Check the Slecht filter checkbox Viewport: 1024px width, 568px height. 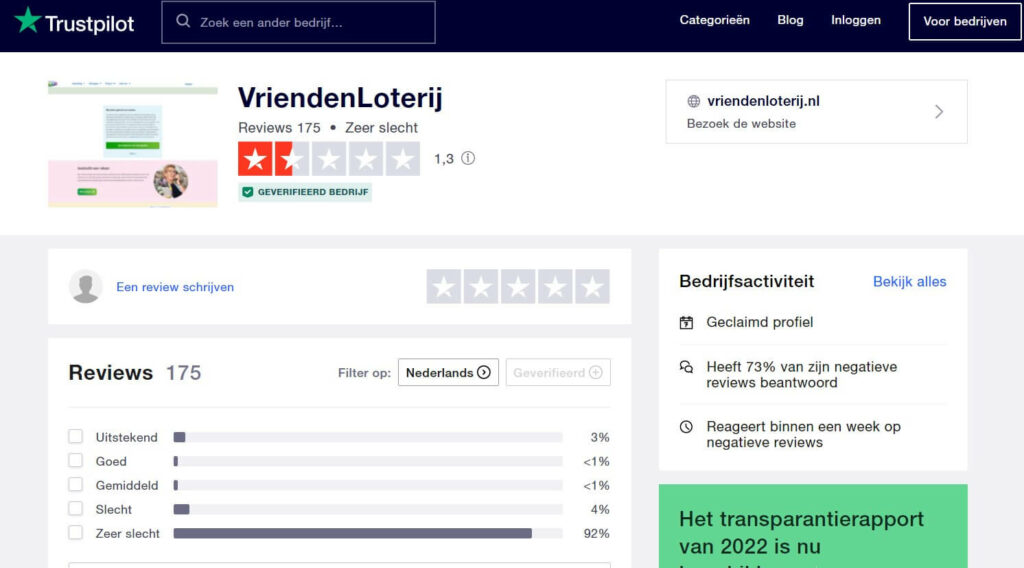click(x=76, y=509)
